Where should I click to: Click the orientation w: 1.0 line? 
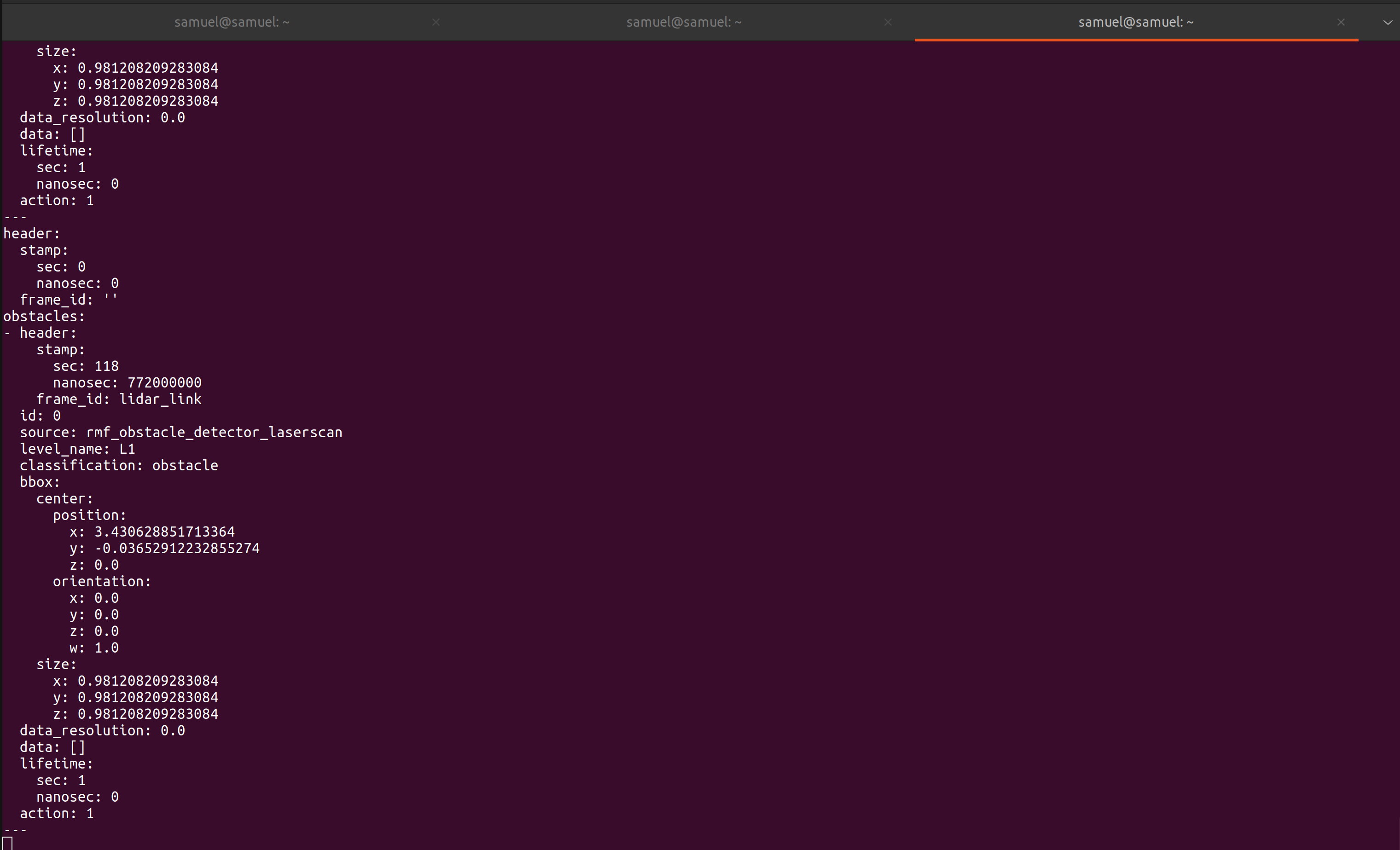pyautogui.click(x=94, y=648)
